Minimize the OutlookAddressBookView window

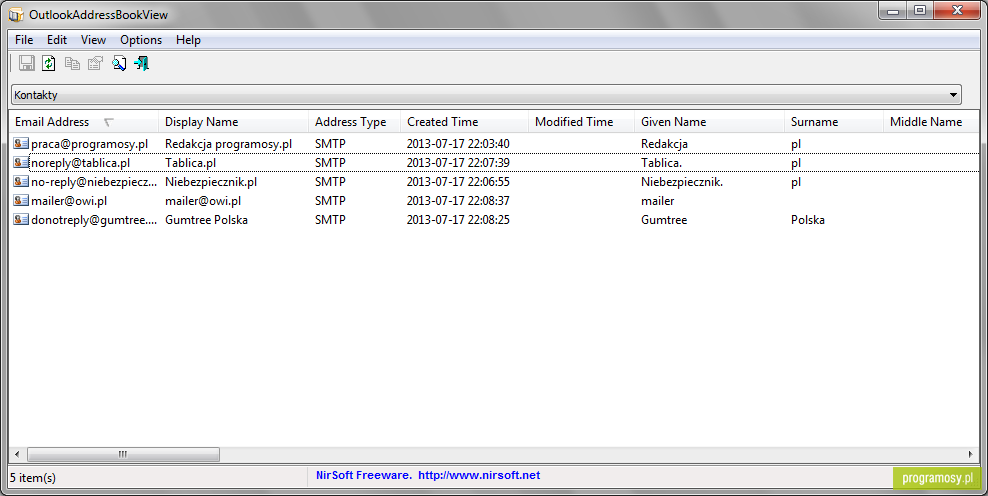893,11
